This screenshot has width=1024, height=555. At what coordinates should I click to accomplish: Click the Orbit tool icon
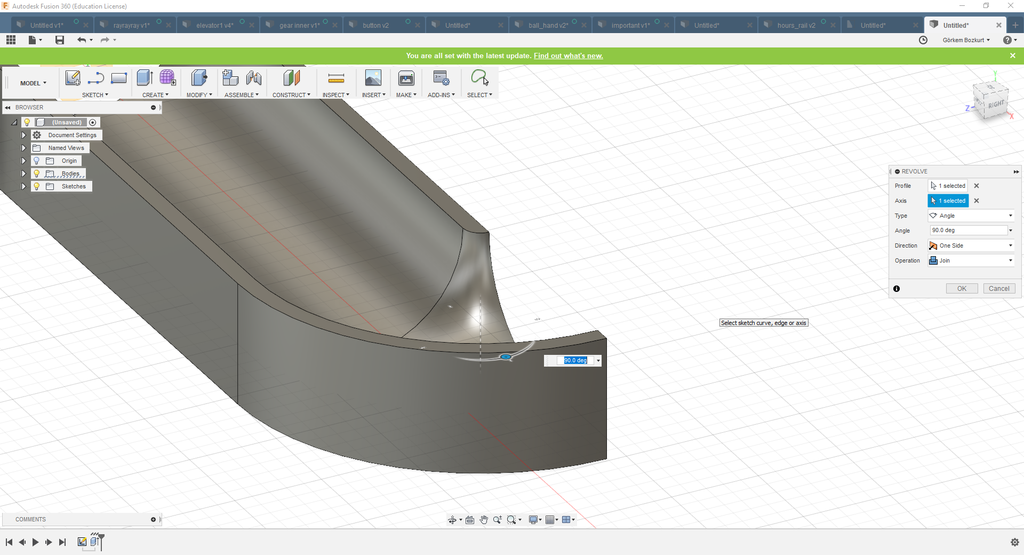(x=453, y=520)
